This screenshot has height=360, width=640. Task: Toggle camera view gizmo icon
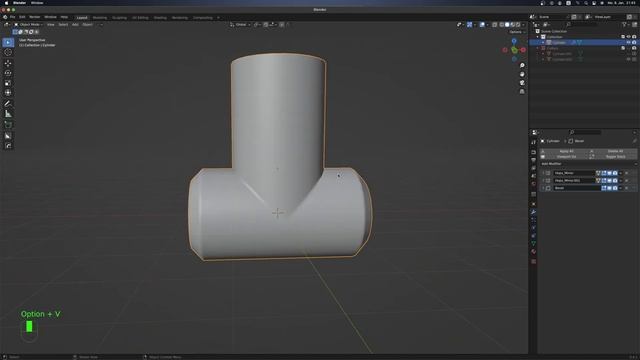point(522,83)
